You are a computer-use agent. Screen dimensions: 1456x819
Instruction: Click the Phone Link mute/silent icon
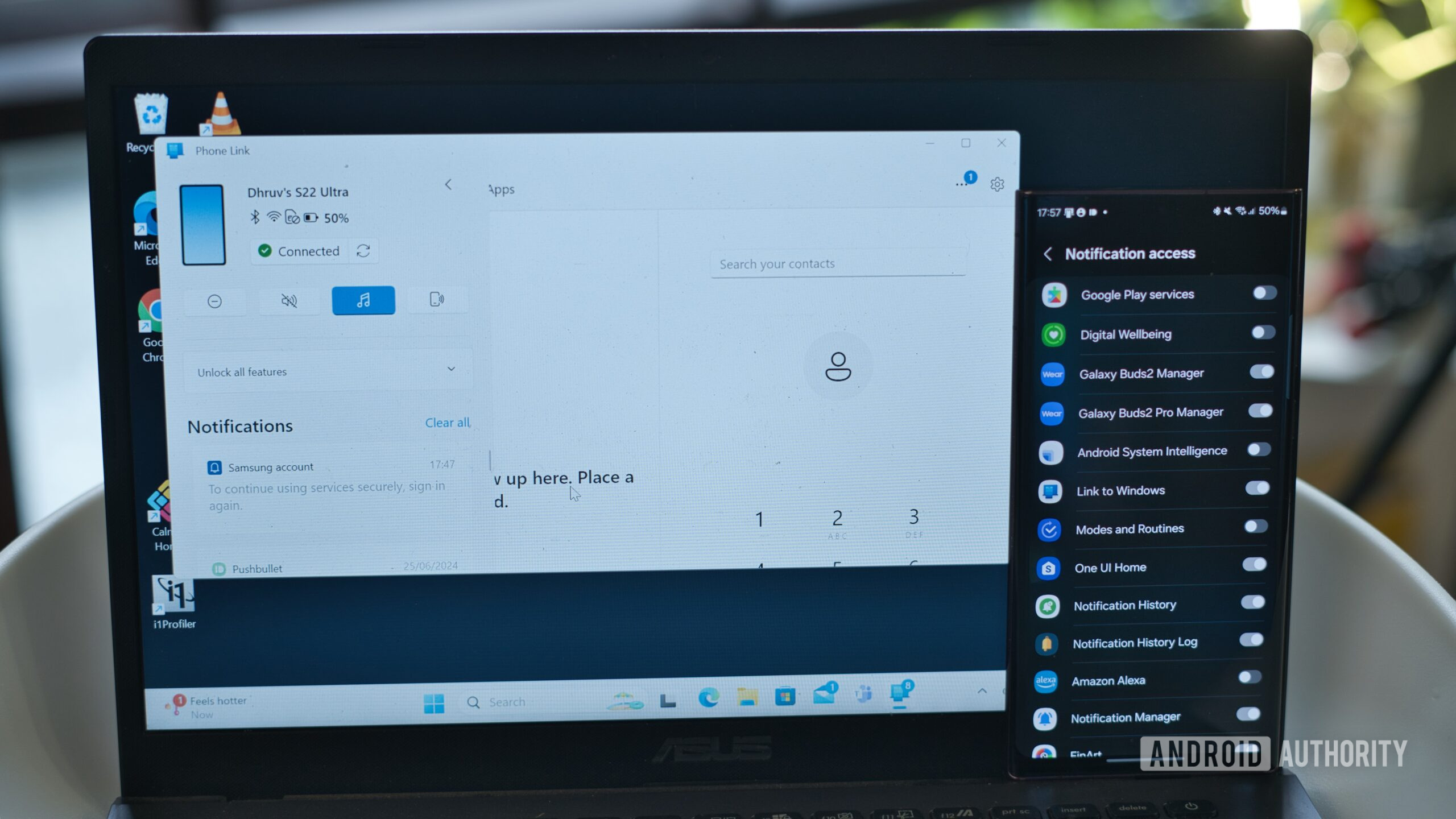[x=288, y=299]
